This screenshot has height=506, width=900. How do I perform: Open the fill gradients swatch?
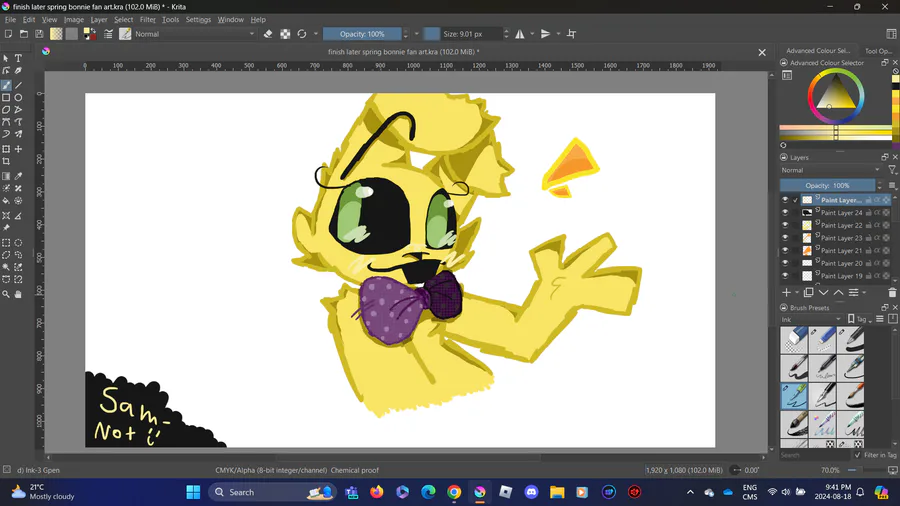56,34
